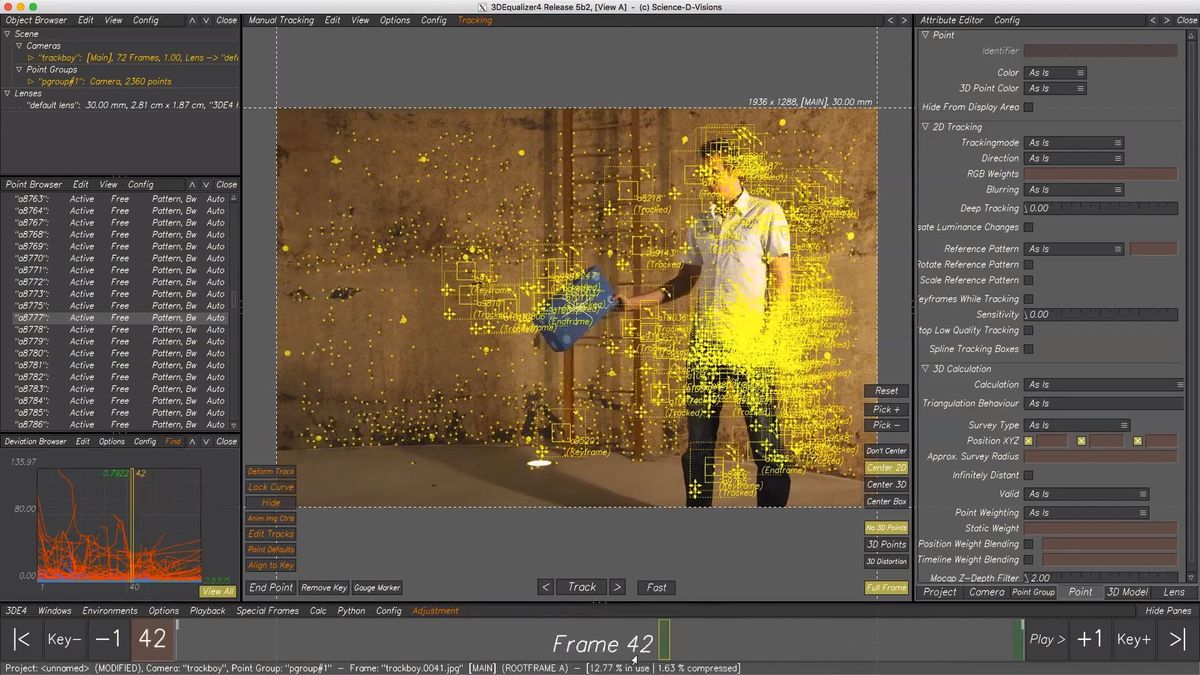Enable Hide From Display Area checkbox
1200x675 pixels.
pyautogui.click(x=1028, y=107)
